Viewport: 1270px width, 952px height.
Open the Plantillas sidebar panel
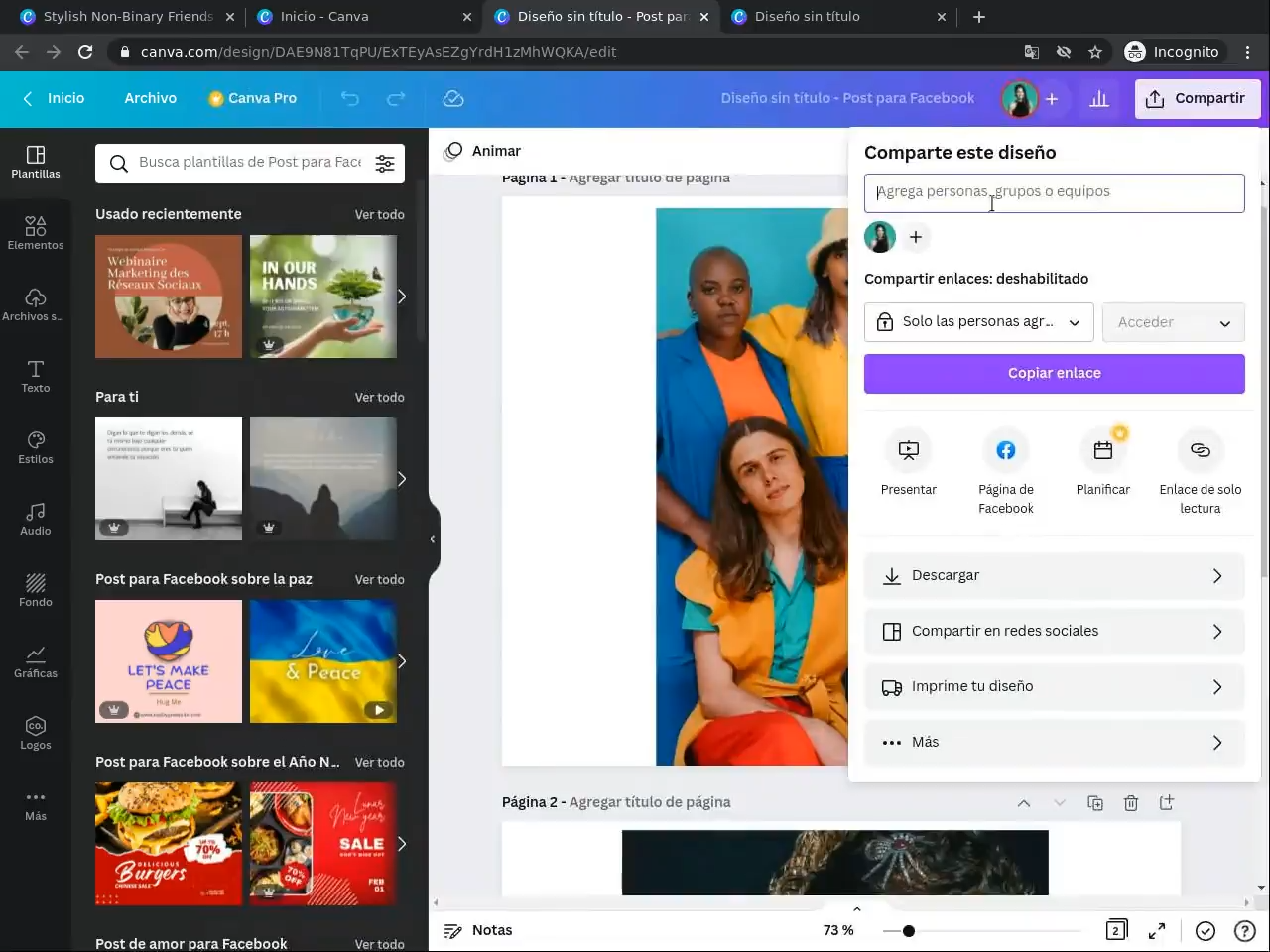coord(36,162)
